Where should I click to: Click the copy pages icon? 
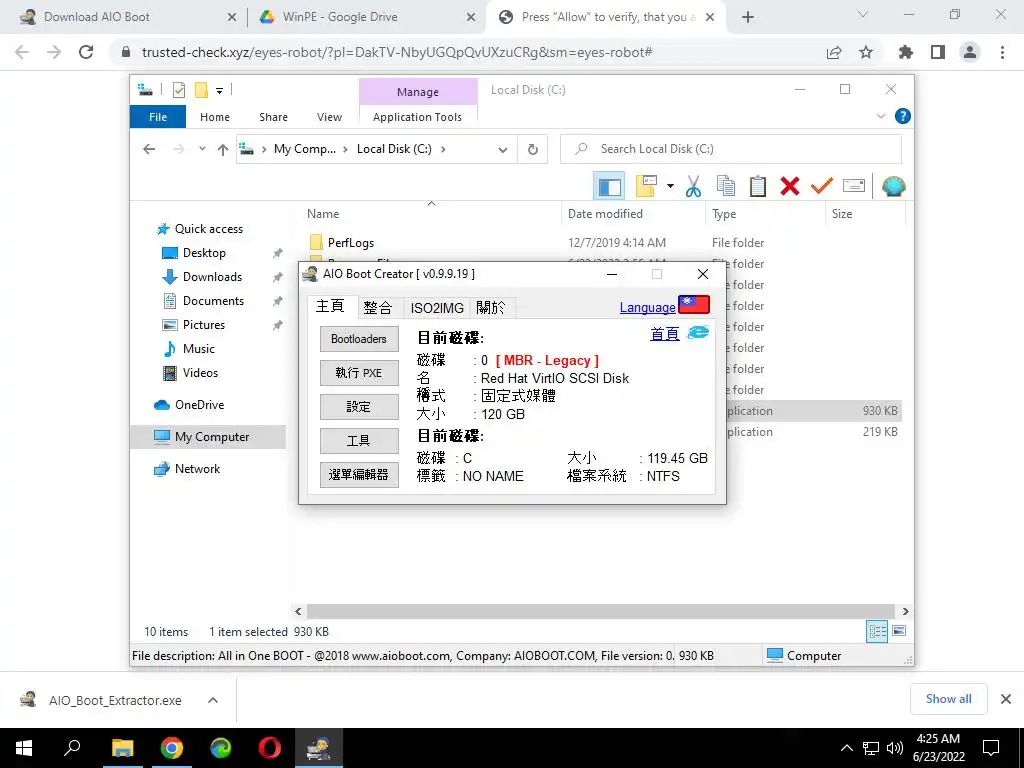point(726,186)
